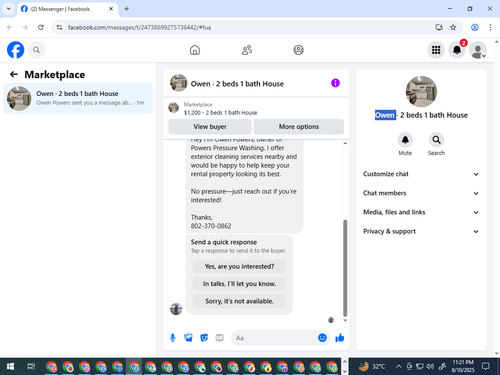Open the Groups icon in top navigation
The height and width of the screenshot is (375, 500).
click(x=298, y=50)
